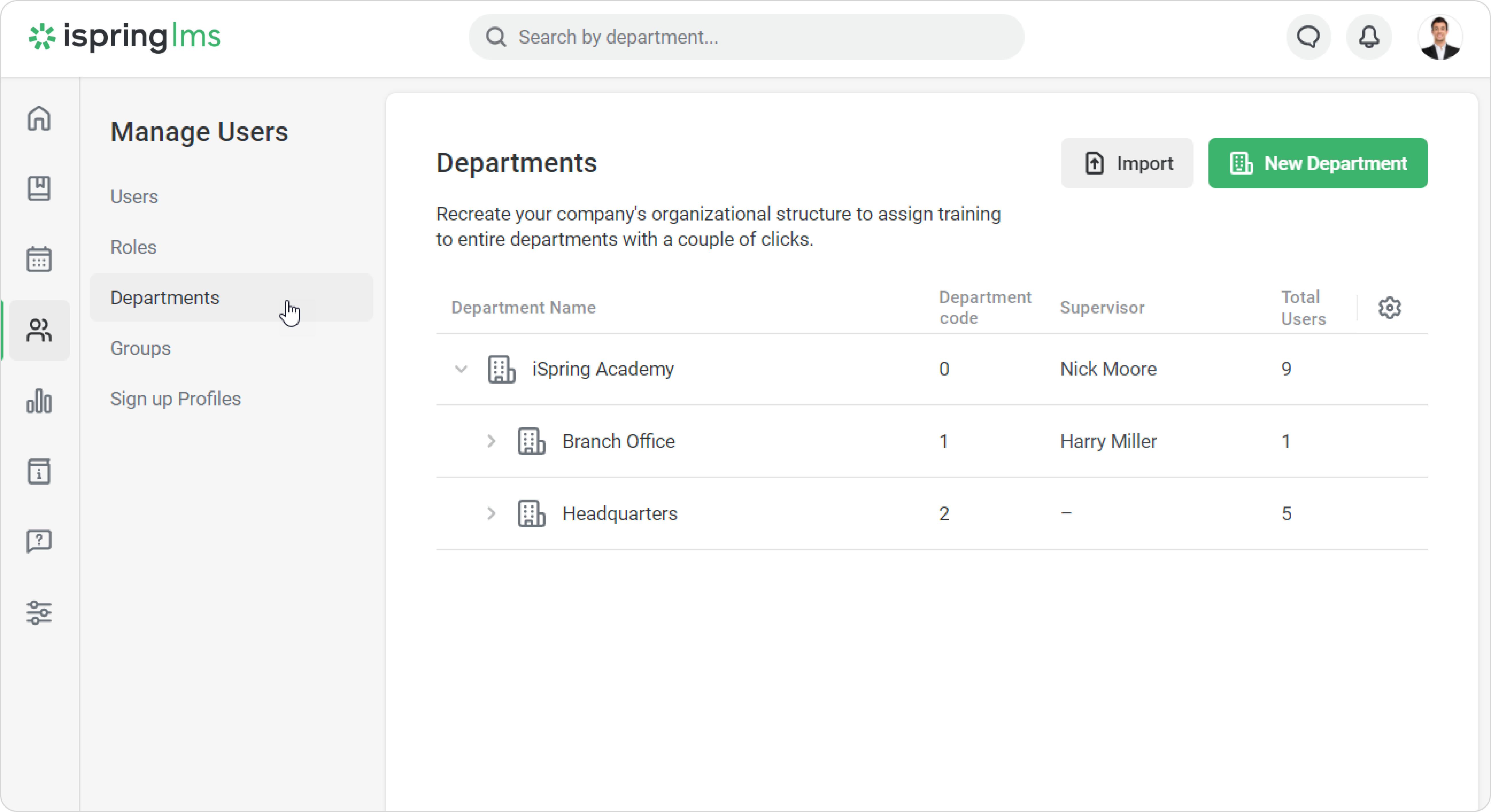This screenshot has width=1491, height=812.
Task: Open the courses book icon in sidebar
Action: tap(39, 189)
